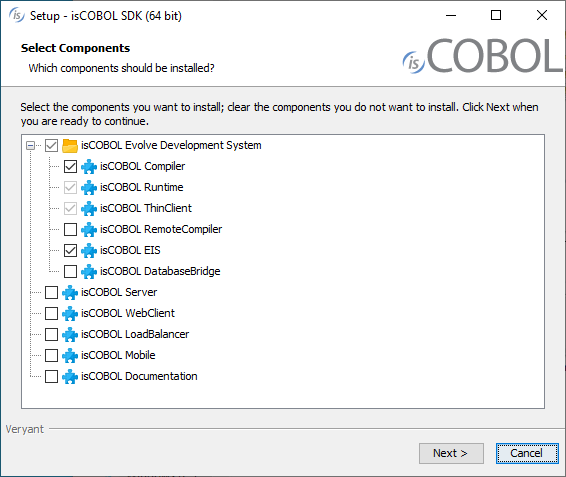The width and height of the screenshot is (566, 477).
Task: Click the Cancel button
Action: point(527,453)
